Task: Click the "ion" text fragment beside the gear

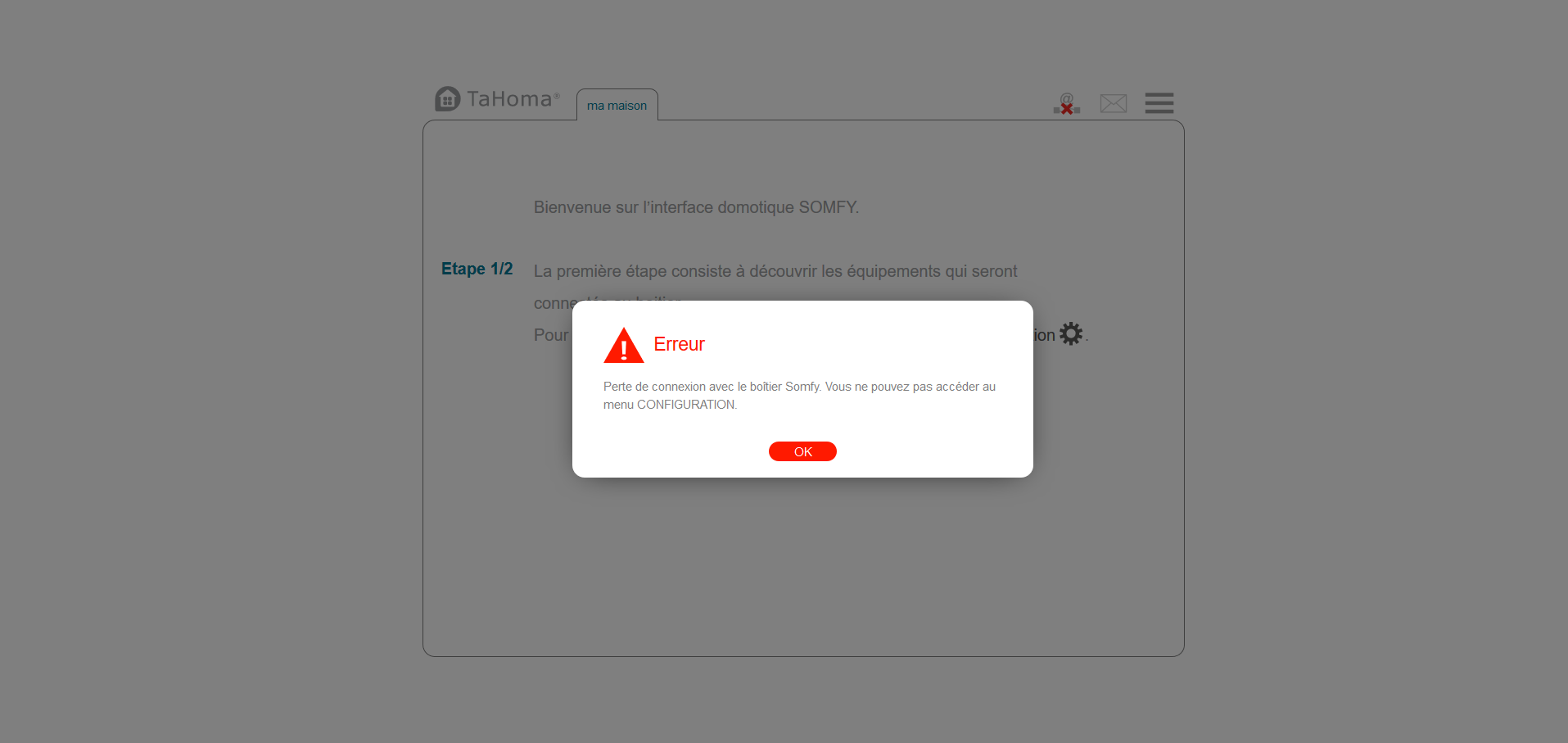Action: tap(1044, 335)
